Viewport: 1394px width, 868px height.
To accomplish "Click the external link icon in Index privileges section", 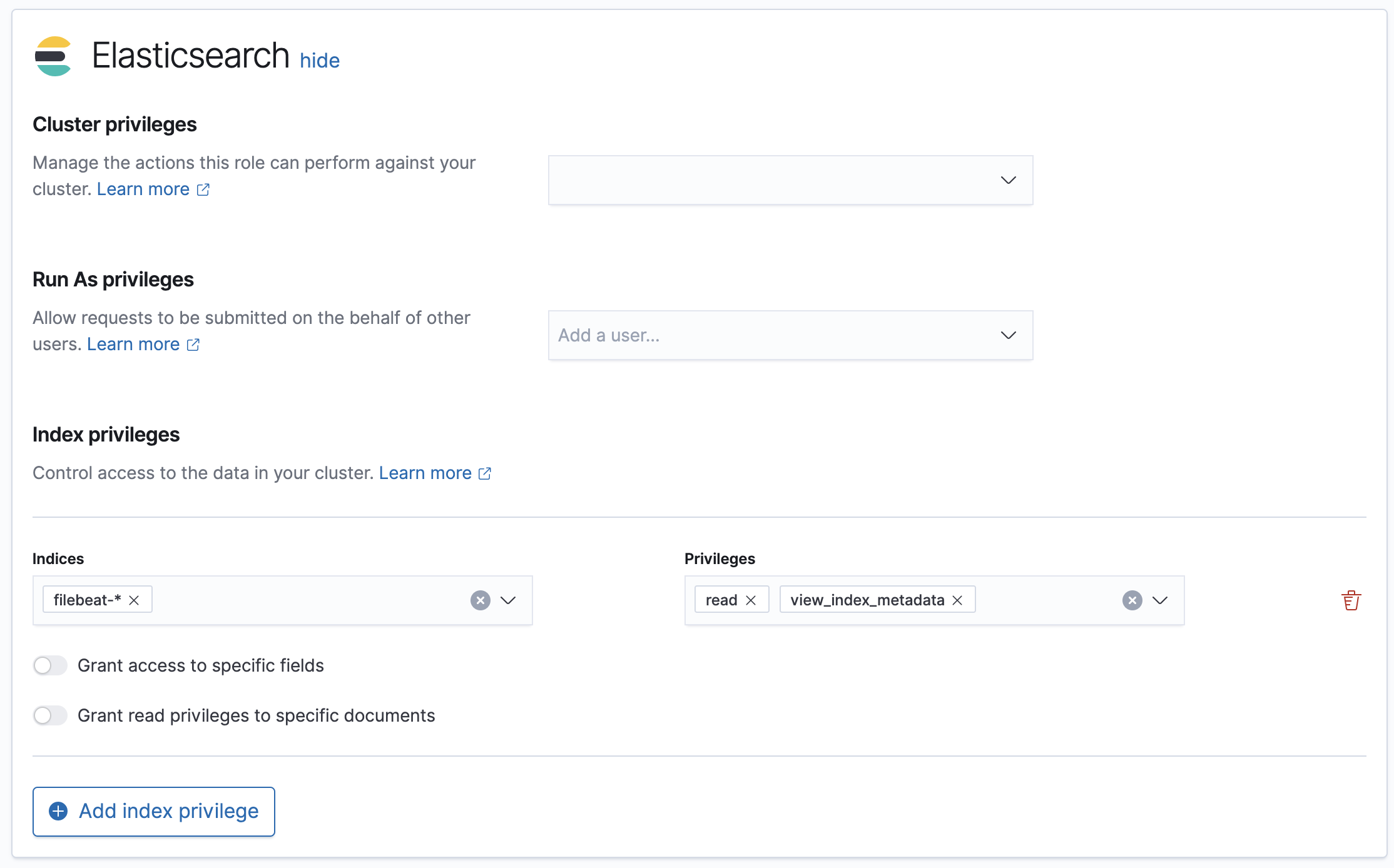I will coord(484,473).
